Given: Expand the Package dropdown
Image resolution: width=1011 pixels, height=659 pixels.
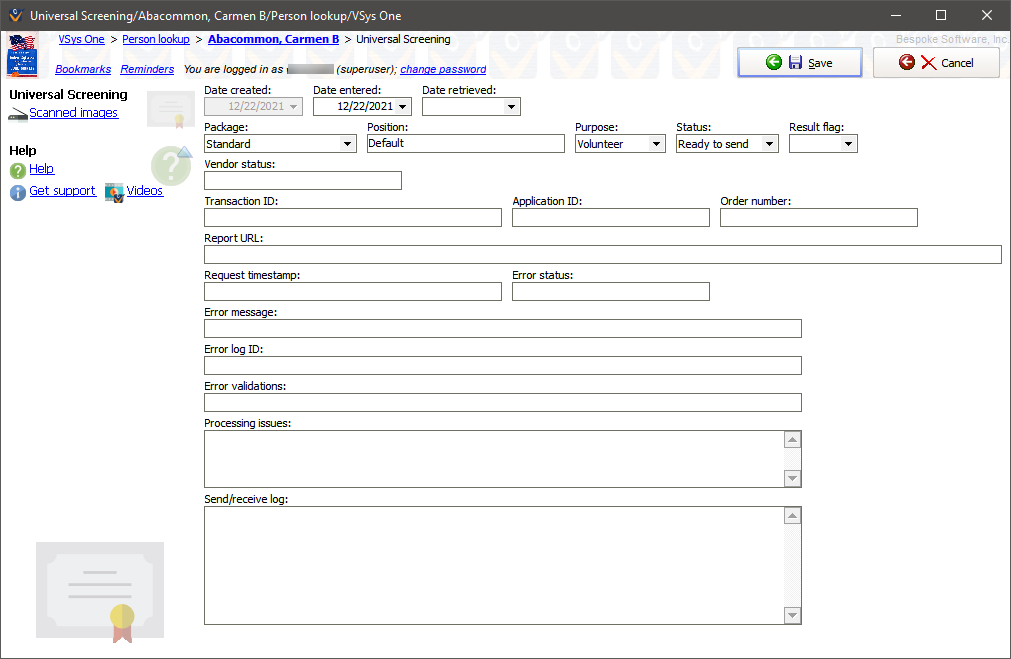Looking at the screenshot, I should [x=348, y=144].
